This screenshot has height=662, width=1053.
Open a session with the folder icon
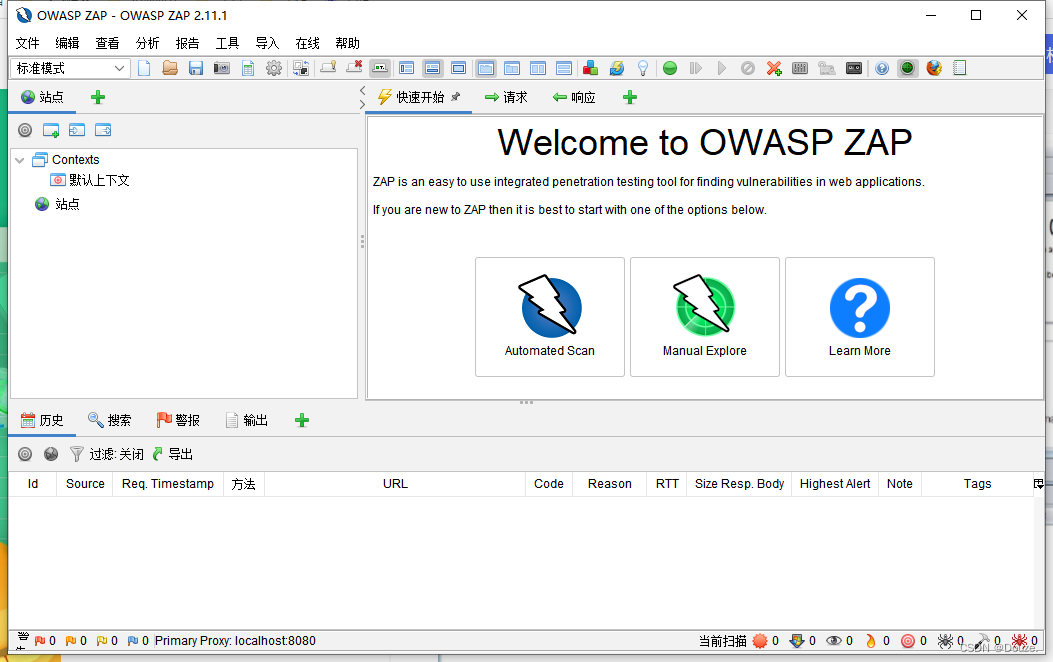pos(169,68)
